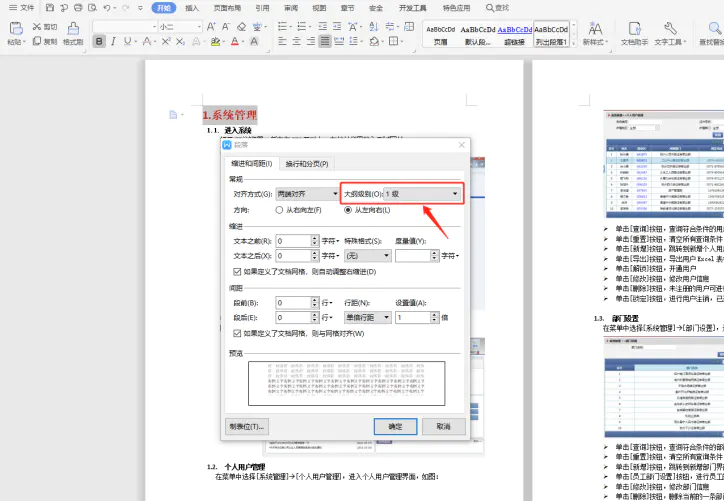Image resolution: width=724 pixels, height=501 pixels.
Task: Click the 制表位 button
Action: [x=246, y=426]
